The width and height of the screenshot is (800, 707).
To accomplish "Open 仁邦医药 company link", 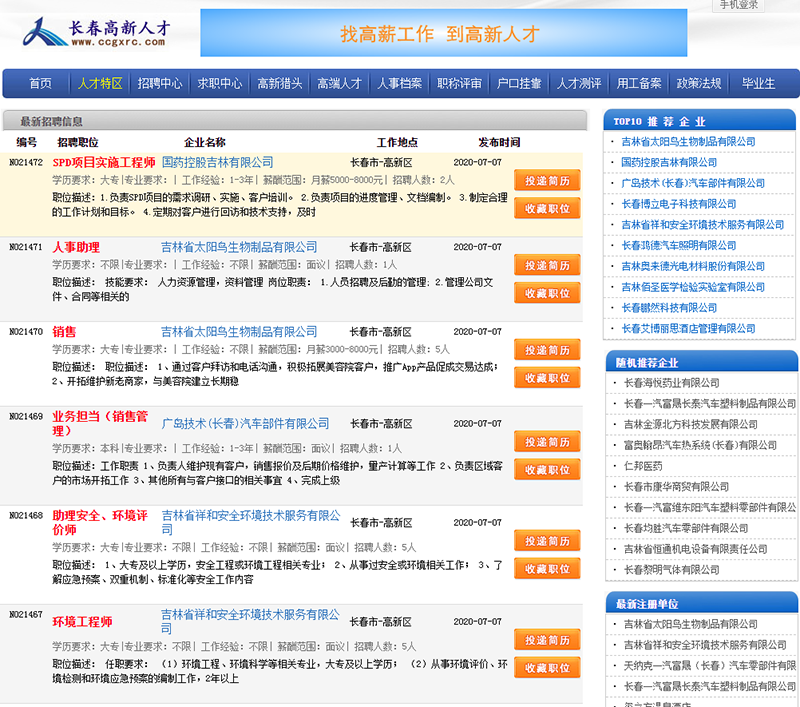I will (x=643, y=466).
